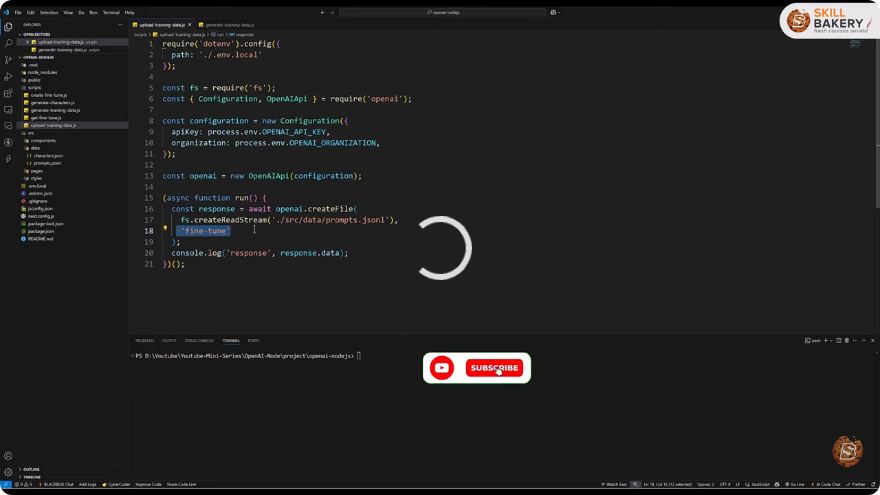This screenshot has width=880, height=495.
Task: Switch to the Debug Console tab
Action: 199,341
